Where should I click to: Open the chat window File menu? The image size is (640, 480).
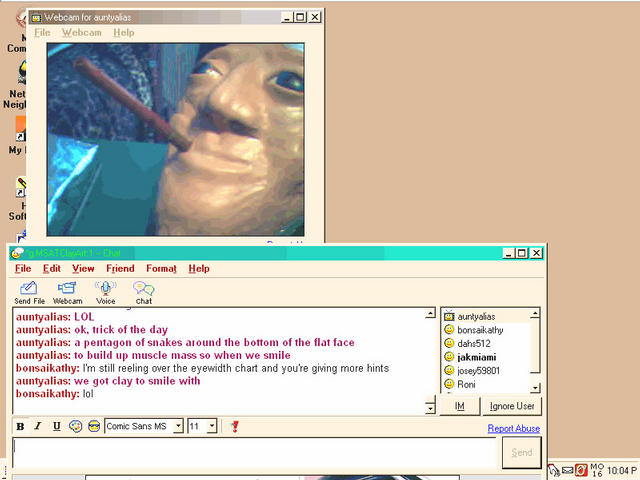pyautogui.click(x=23, y=269)
